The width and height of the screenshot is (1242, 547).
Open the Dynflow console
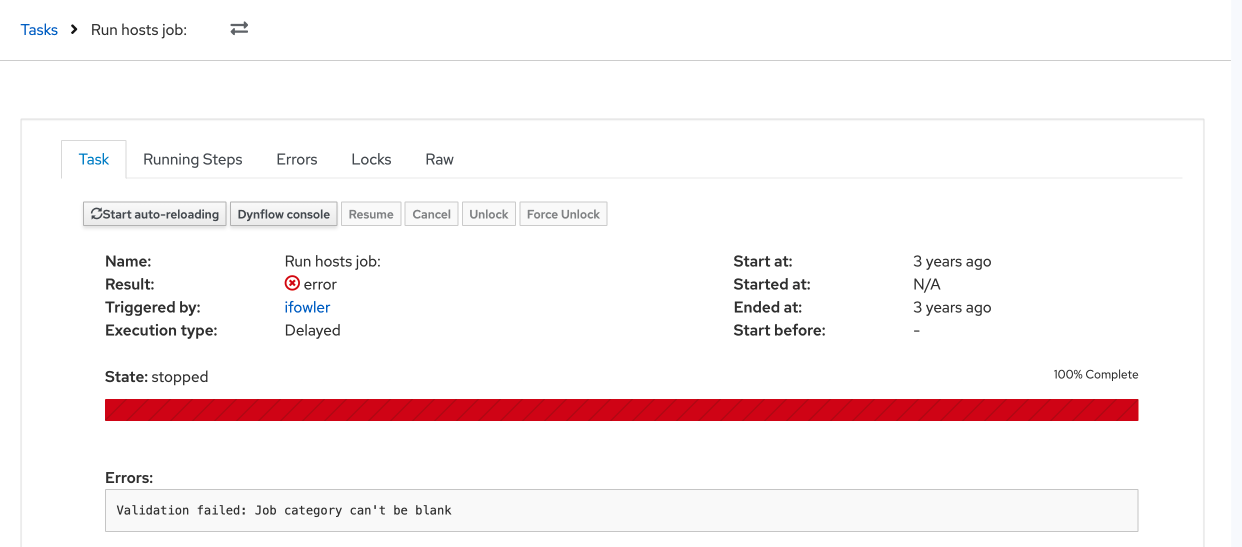[x=283, y=214]
